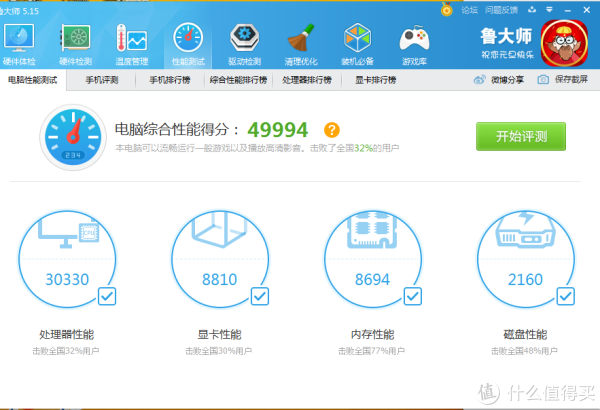
Task: Switch to the 显卡排行榜 tab
Action: [375, 80]
